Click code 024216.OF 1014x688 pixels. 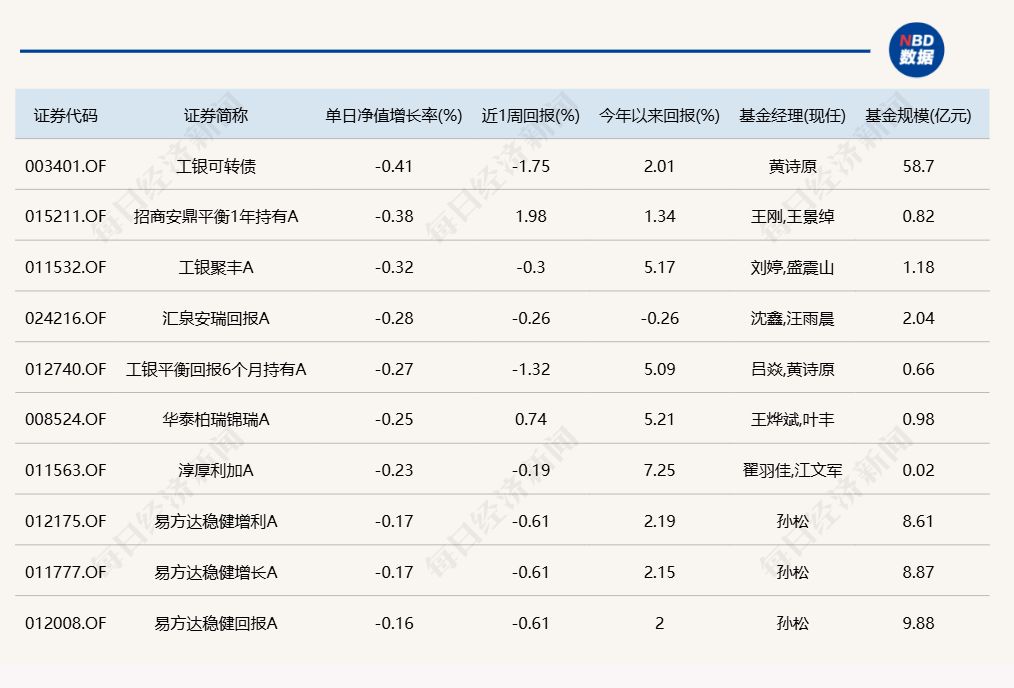[65, 318]
